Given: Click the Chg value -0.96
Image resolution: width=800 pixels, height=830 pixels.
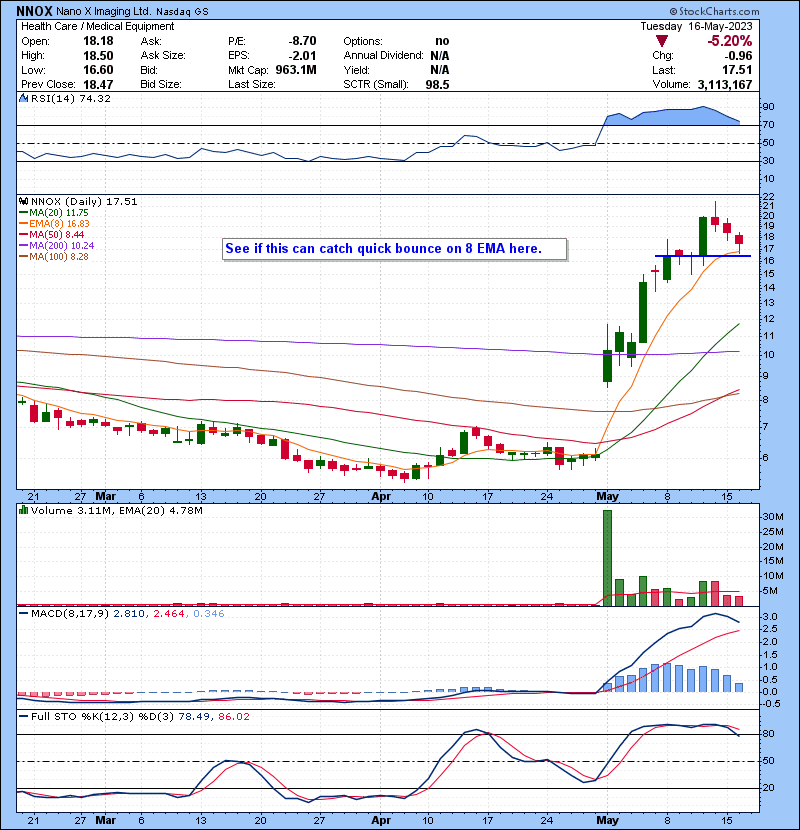Looking at the screenshot, I should click(738, 56).
